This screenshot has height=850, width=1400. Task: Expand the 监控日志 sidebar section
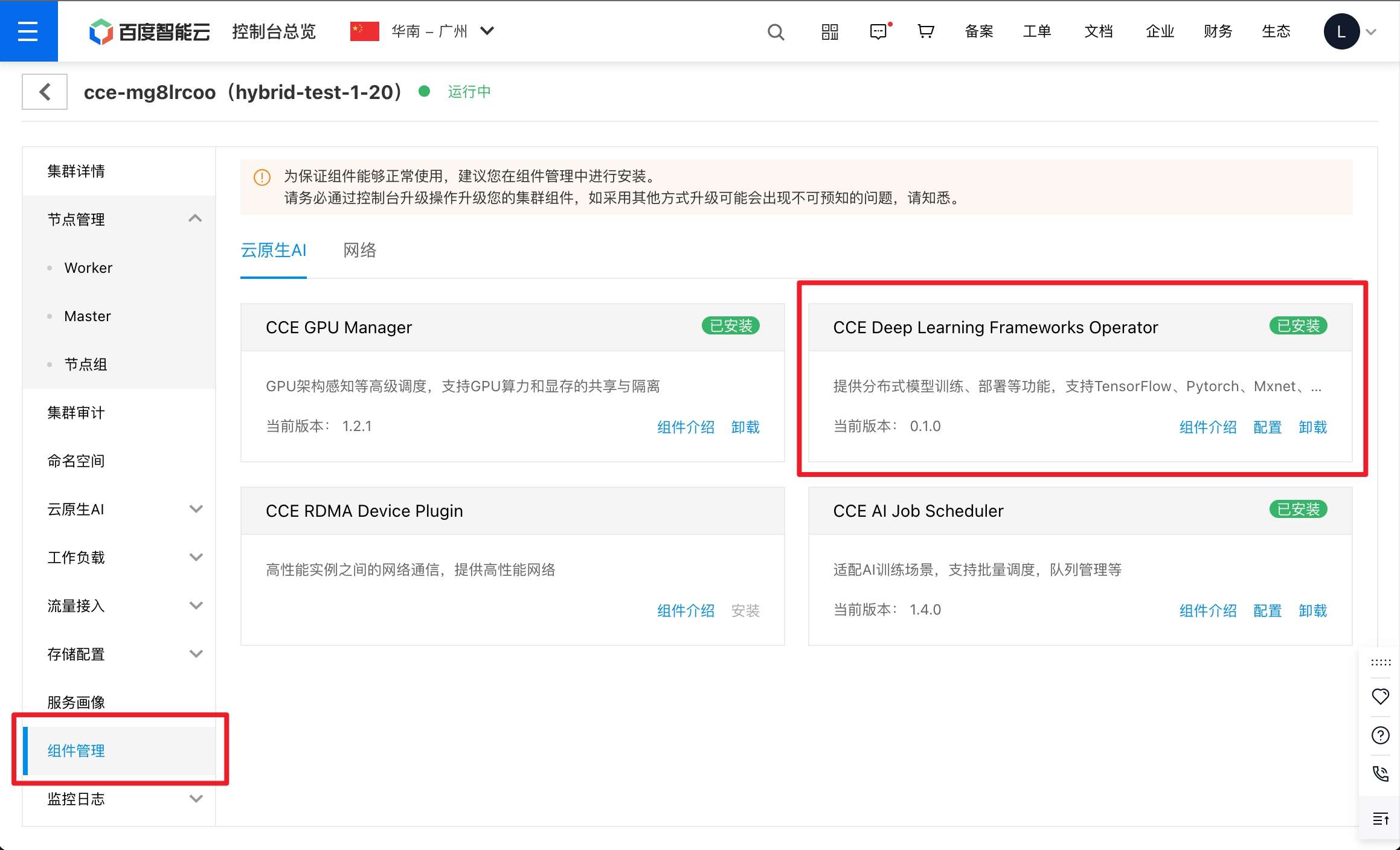[196, 799]
